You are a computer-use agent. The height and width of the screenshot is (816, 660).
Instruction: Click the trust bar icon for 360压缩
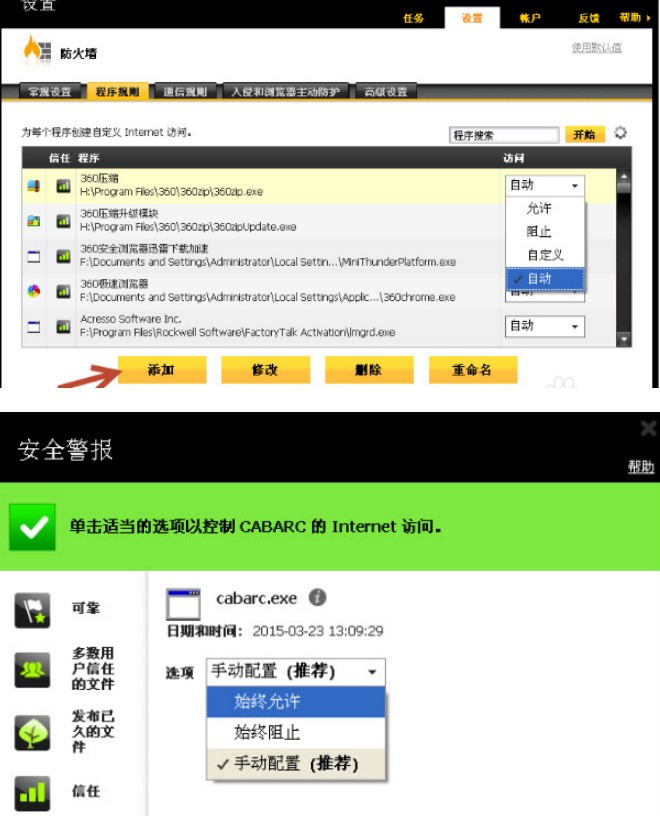coord(64,186)
